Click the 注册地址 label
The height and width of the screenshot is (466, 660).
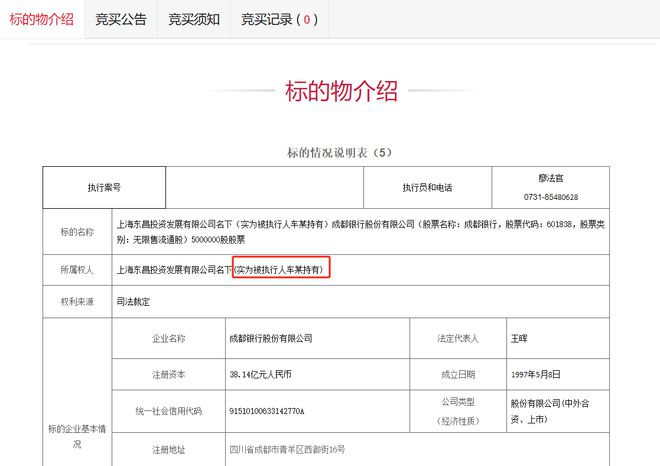(x=168, y=450)
